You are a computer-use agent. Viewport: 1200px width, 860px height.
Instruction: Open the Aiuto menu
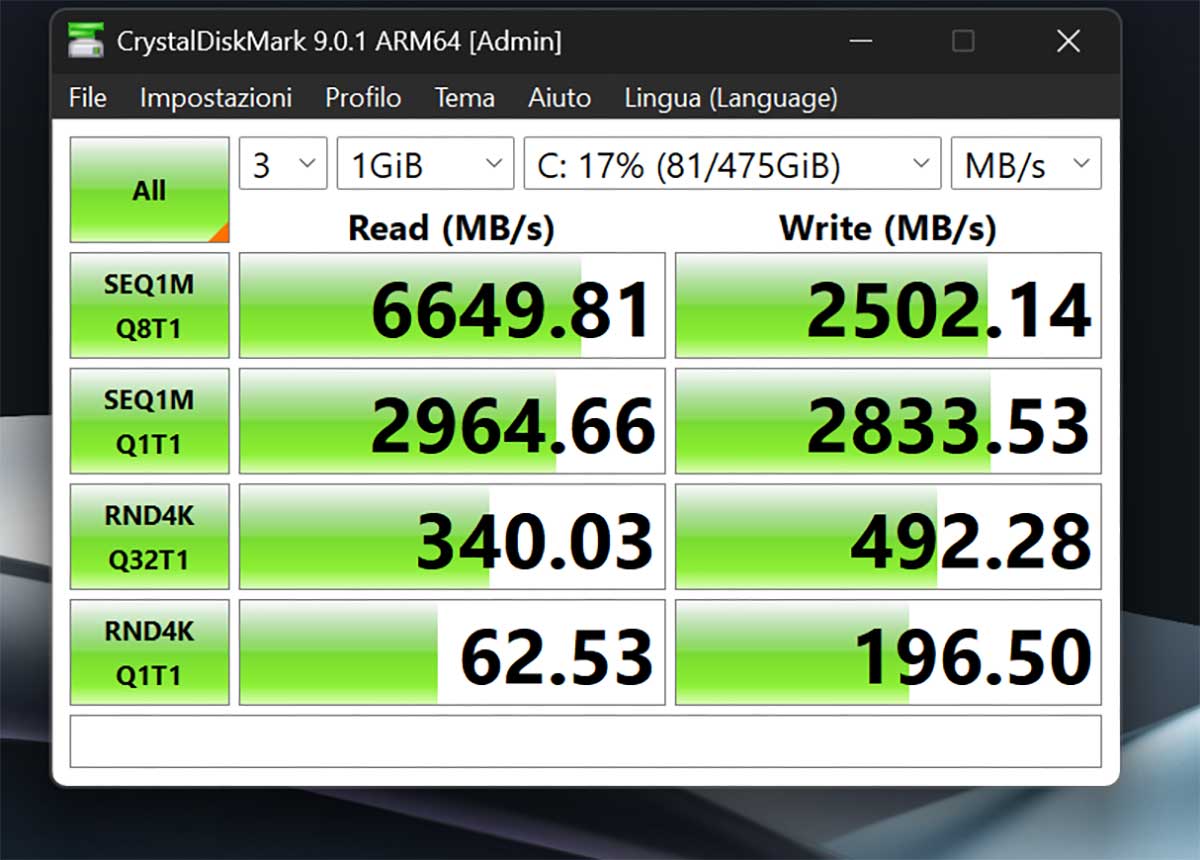click(559, 98)
